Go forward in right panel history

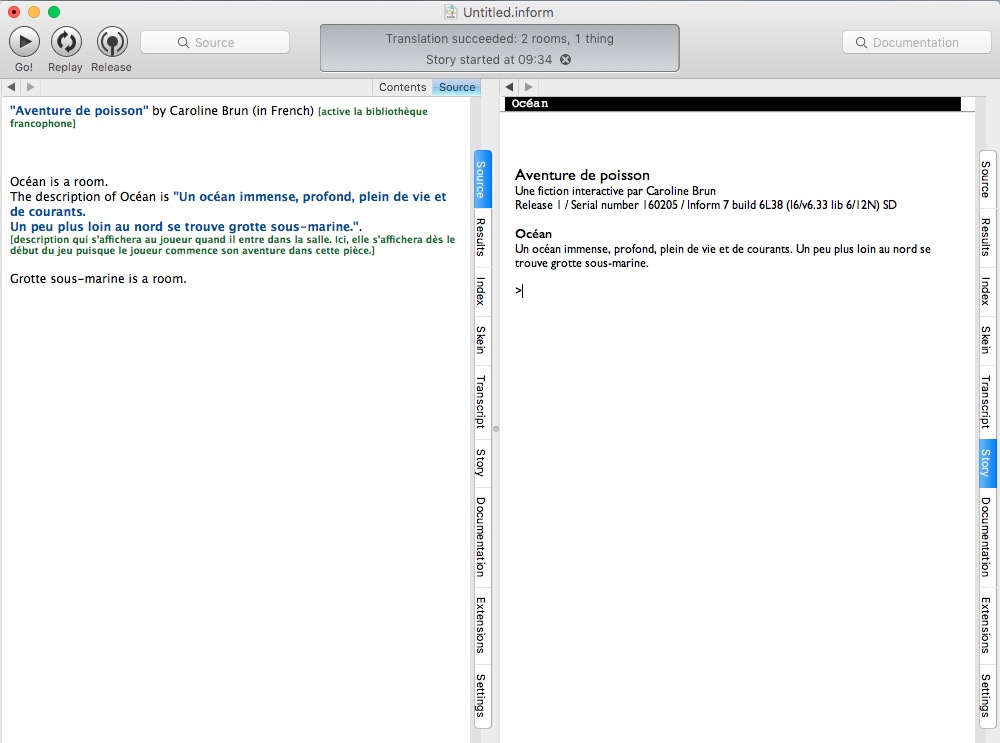529,88
